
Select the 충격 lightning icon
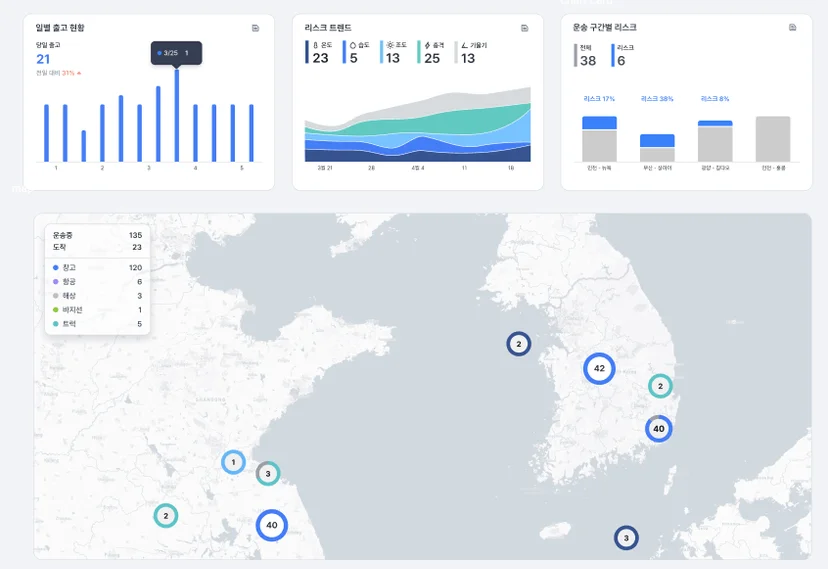tap(427, 45)
